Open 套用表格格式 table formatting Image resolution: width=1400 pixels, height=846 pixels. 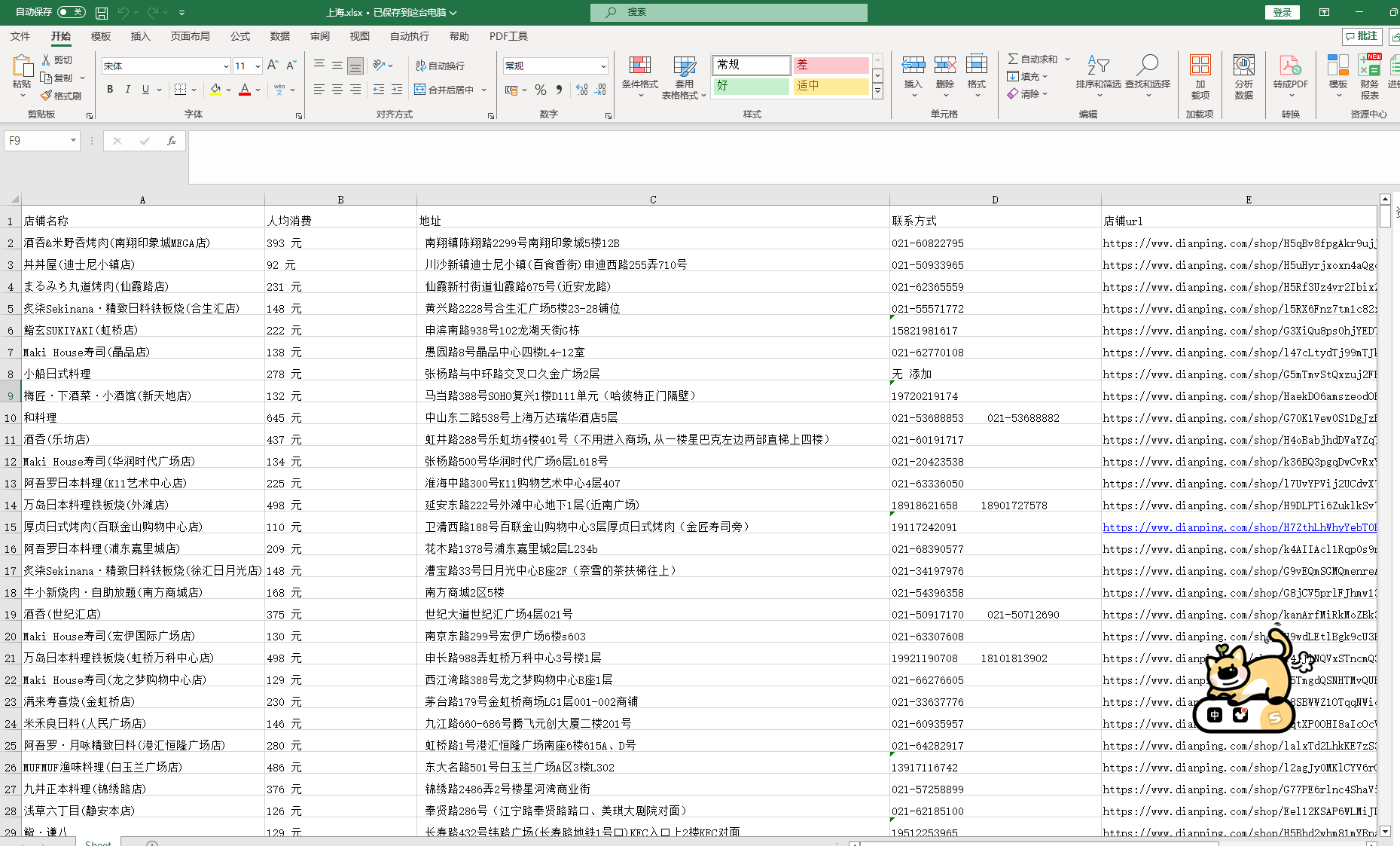684,78
